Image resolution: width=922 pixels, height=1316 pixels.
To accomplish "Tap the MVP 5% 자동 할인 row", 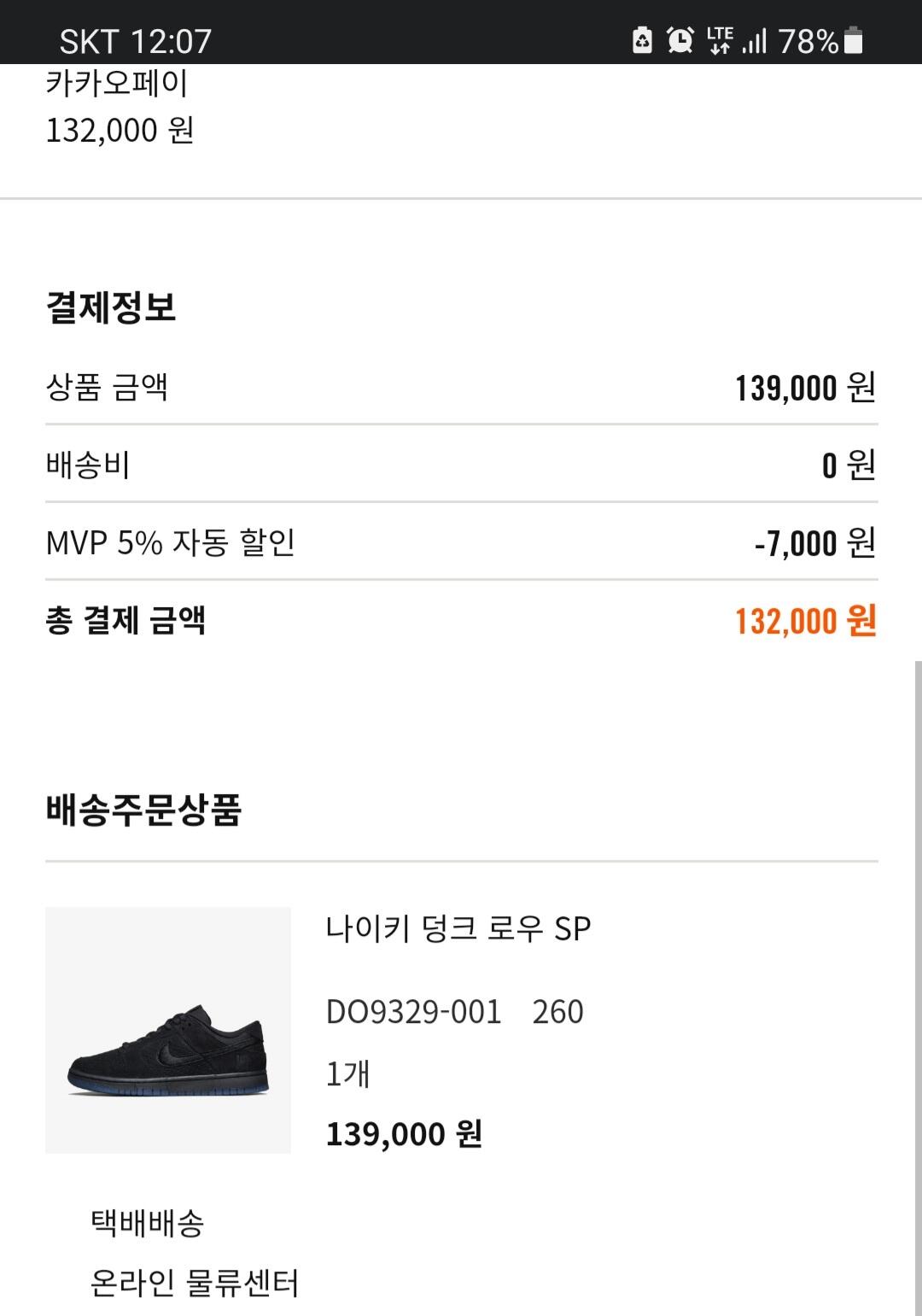I will [461, 542].
